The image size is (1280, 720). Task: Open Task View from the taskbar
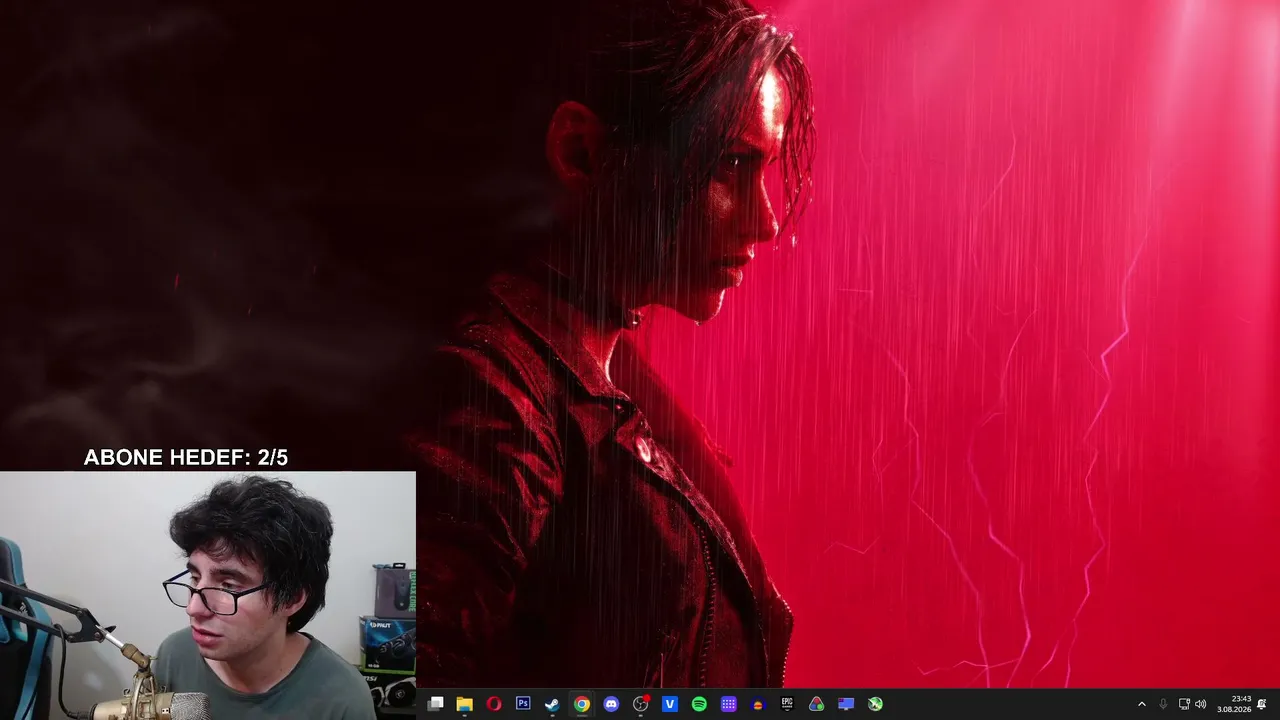(x=435, y=704)
